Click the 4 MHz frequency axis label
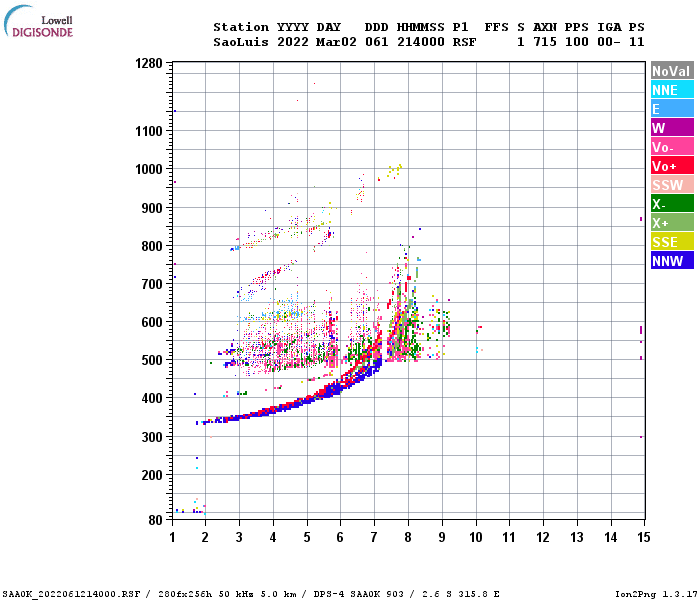Image resolution: width=700 pixels, height=600 pixels. tap(273, 537)
